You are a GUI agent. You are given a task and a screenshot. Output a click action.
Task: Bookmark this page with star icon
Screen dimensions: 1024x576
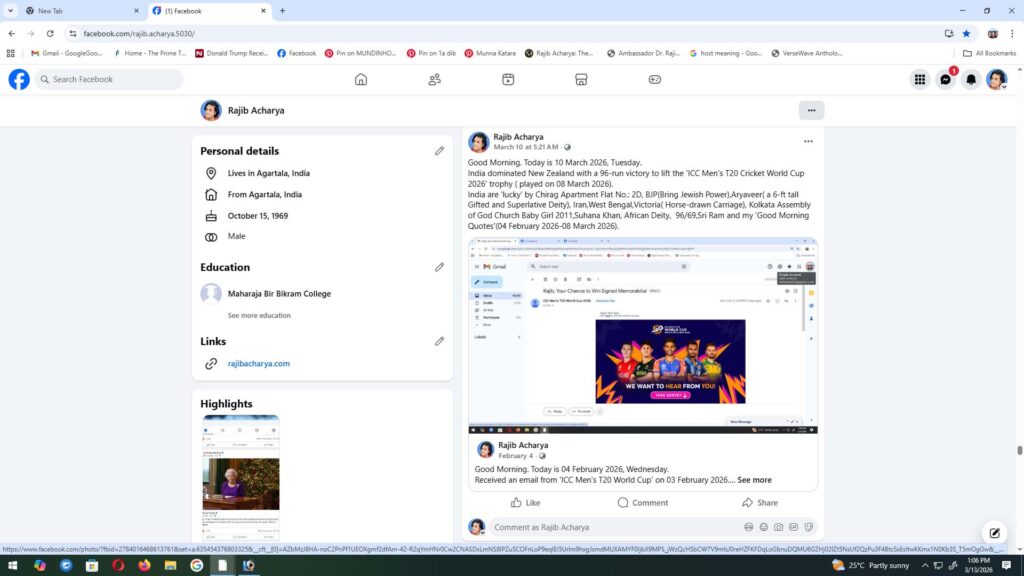pos(966,33)
